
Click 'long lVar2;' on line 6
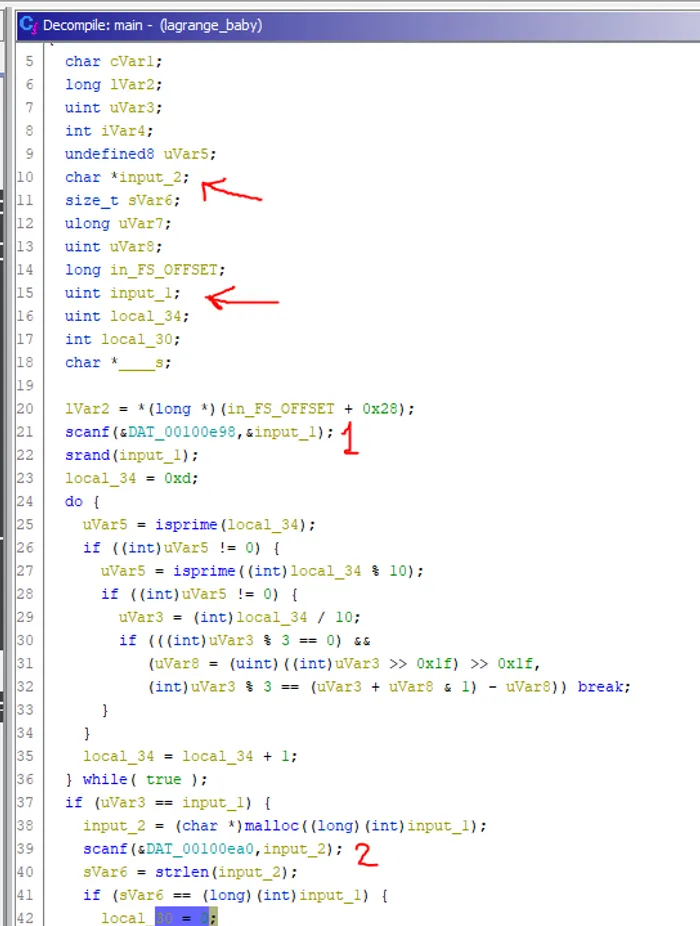point(113,84)
